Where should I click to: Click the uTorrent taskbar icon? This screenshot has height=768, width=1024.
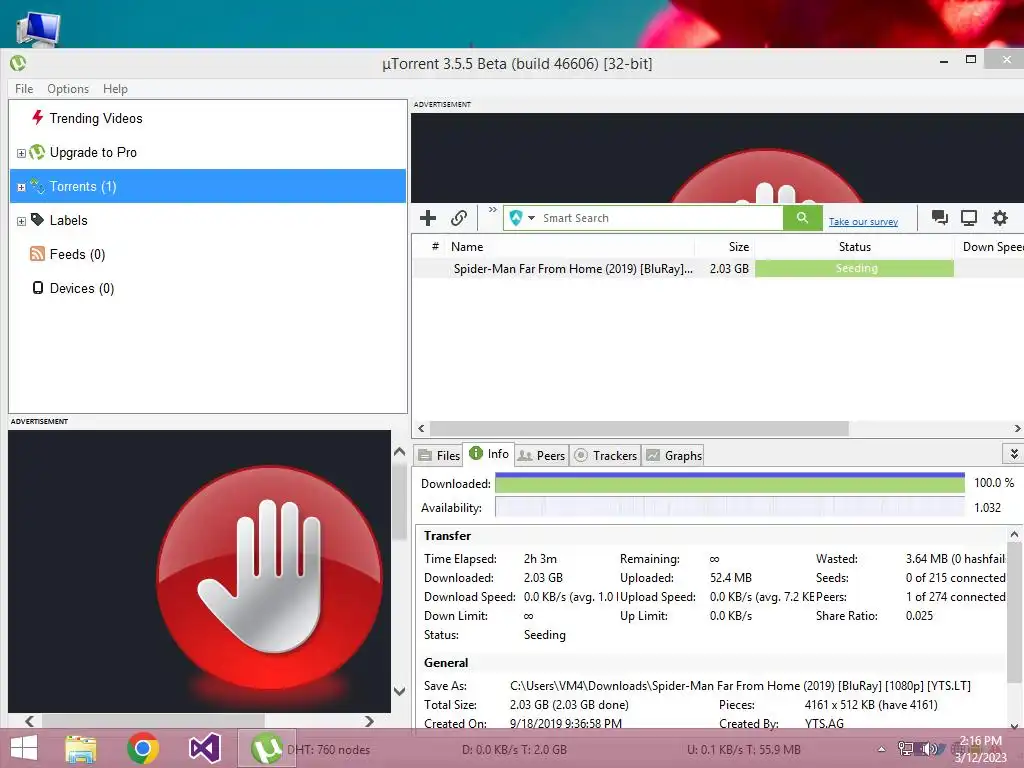coord(266,748)
